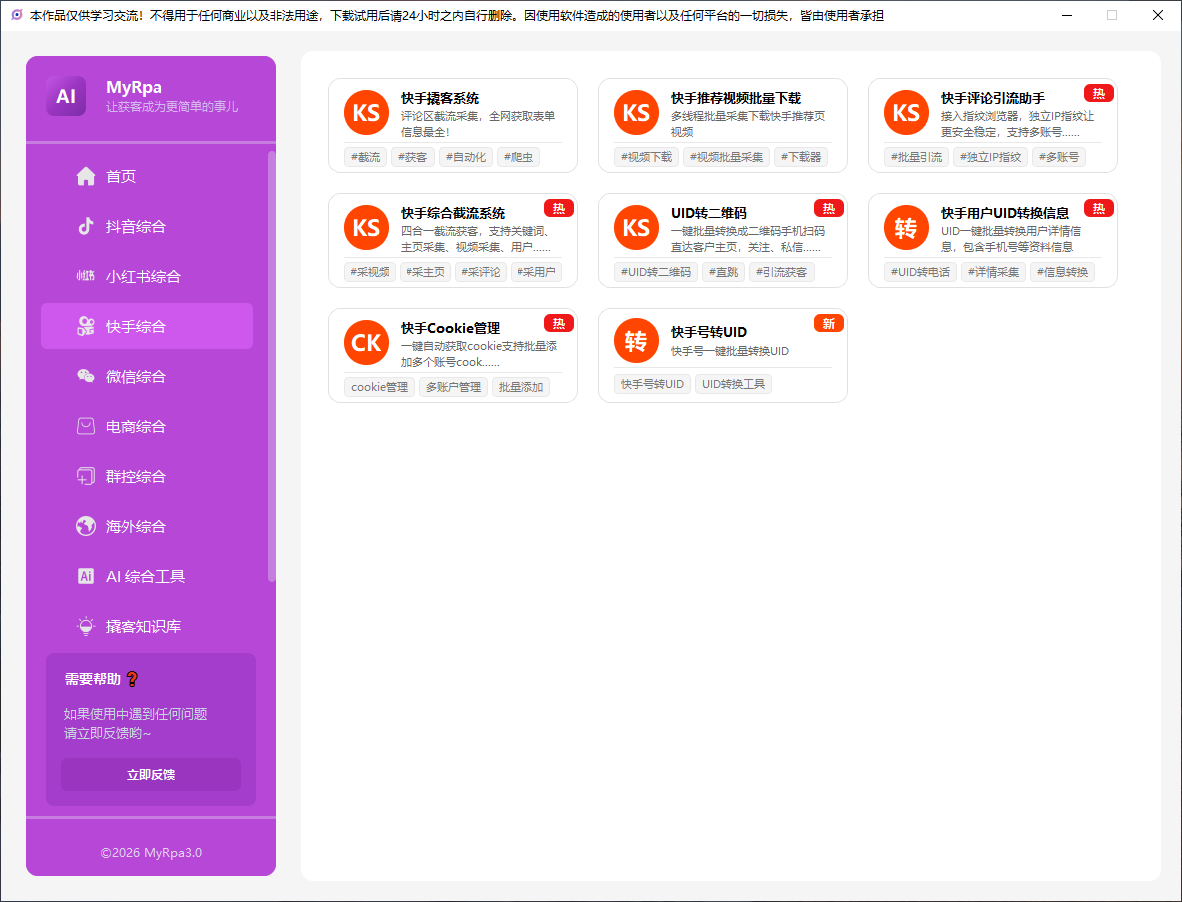The width and height of the screenshot is (1182, 902).
Task: Click the red question mark beside 需要帮助
Action: (132, 679)
